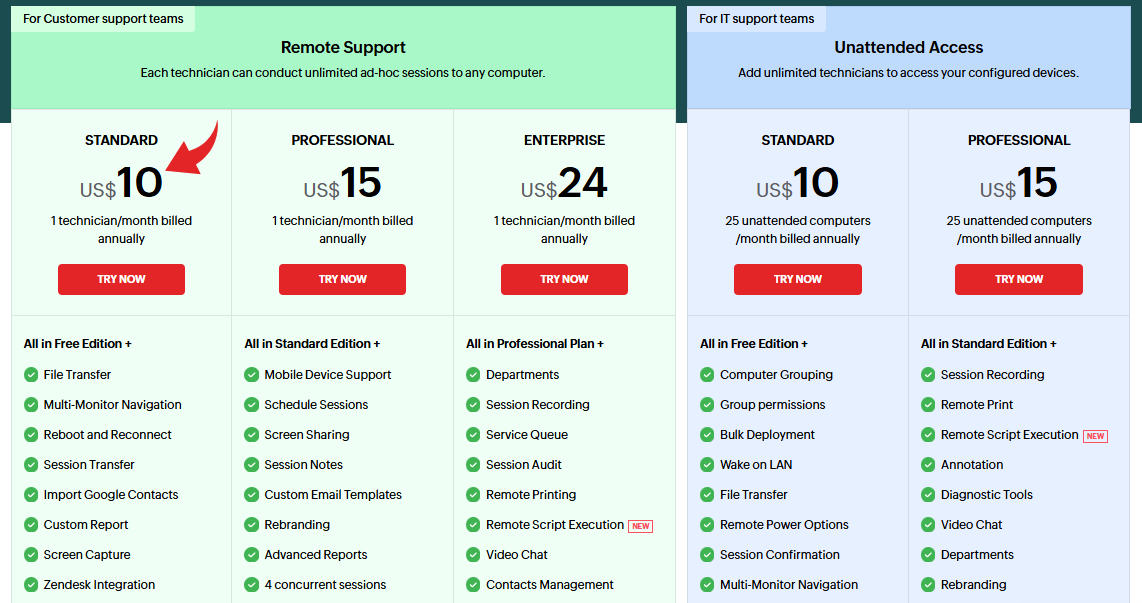Click 'Rebranding' in Remote Support Professional list
This screenshot has width=1142, height=603.
pos(297,525)
